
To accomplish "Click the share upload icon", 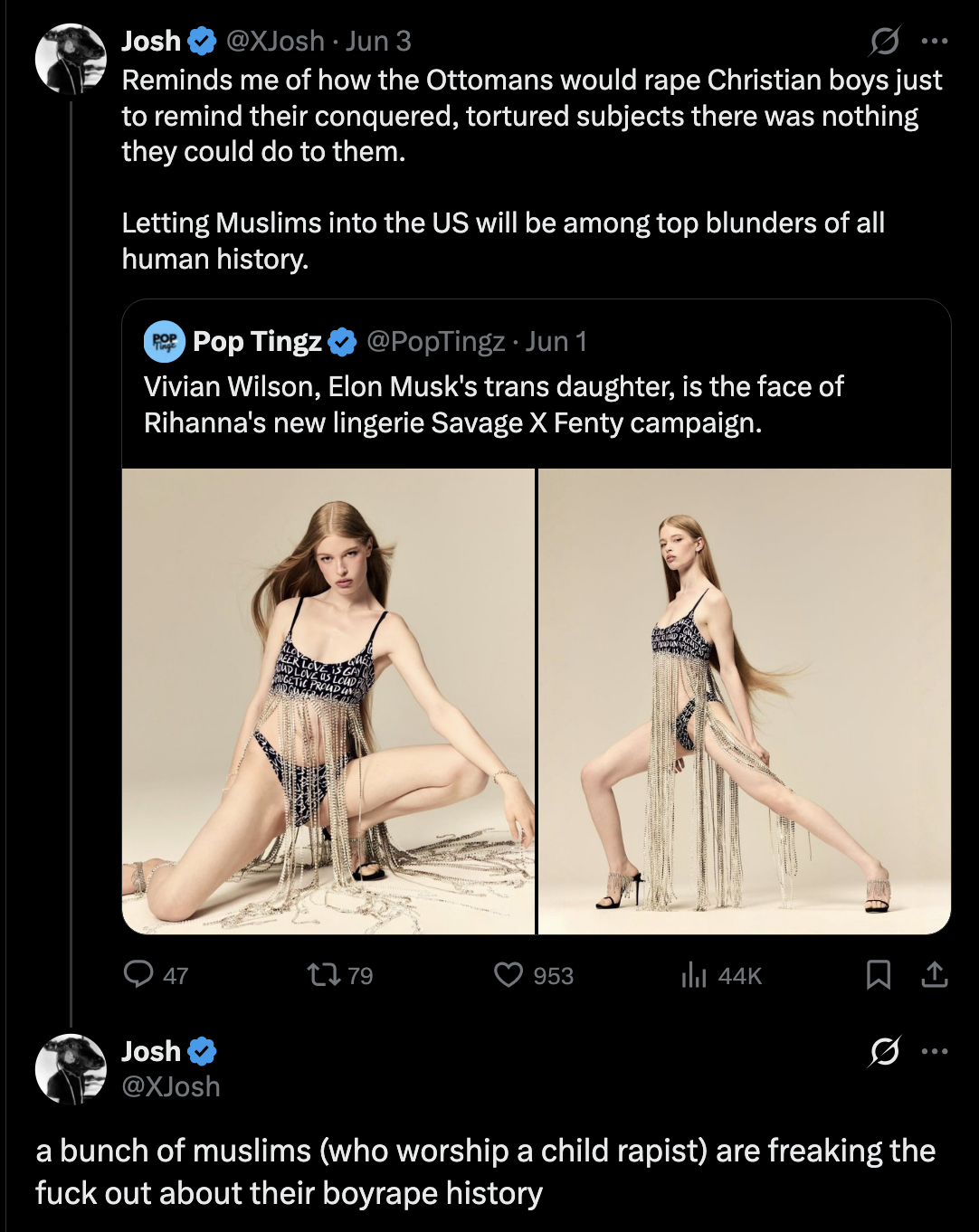I will click(934, 974).
